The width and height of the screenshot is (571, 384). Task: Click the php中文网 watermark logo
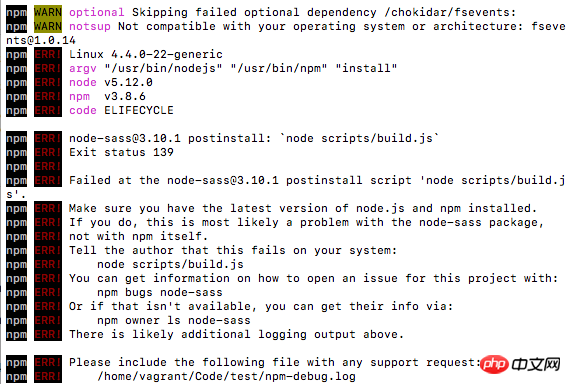(520, 364)
